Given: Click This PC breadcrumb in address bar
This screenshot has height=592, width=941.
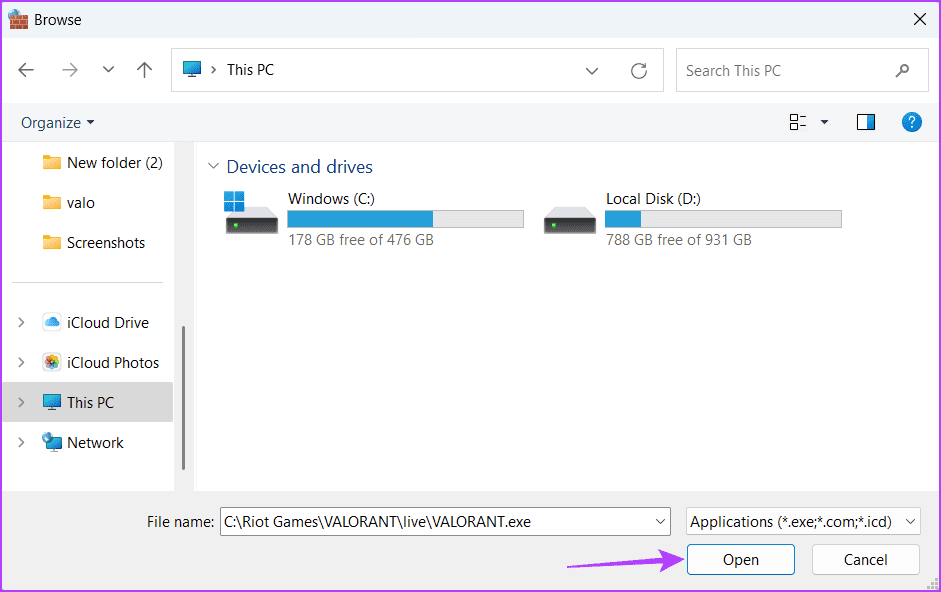Looking at the screenshot, I should [x=250, y=70].
